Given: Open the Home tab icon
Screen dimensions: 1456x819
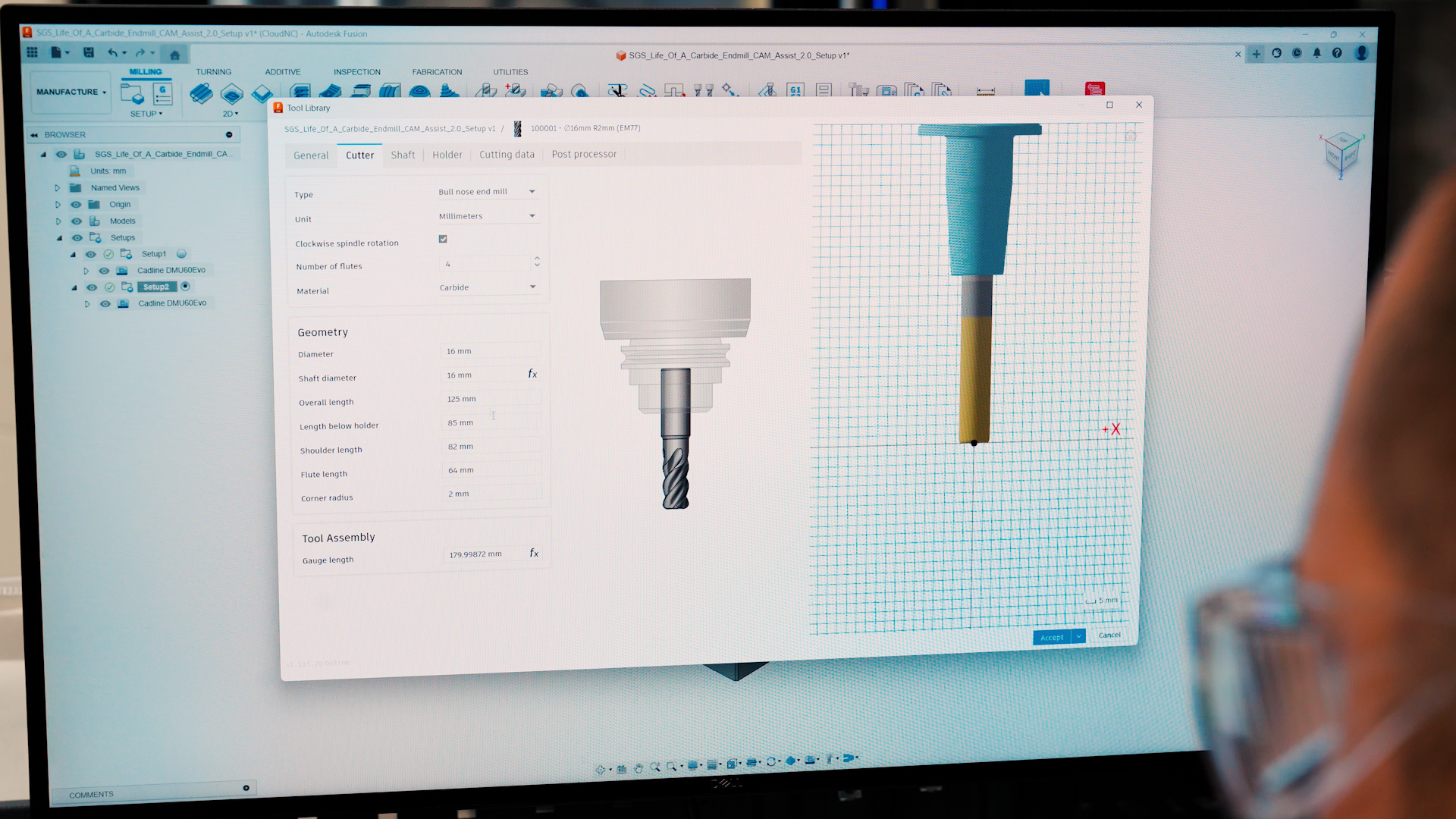Looking at the screenshot, I should 174,55.
